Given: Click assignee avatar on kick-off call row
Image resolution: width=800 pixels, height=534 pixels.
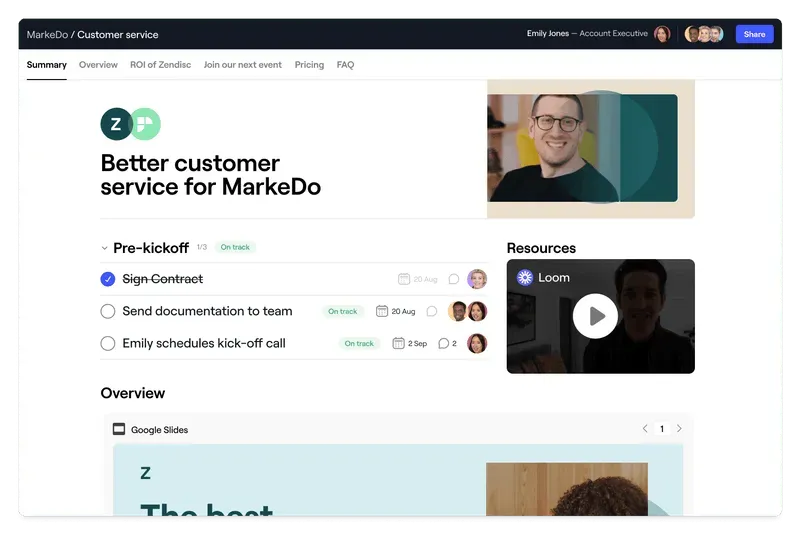Looking at the screenshot, I should click(x=477, y=343).
